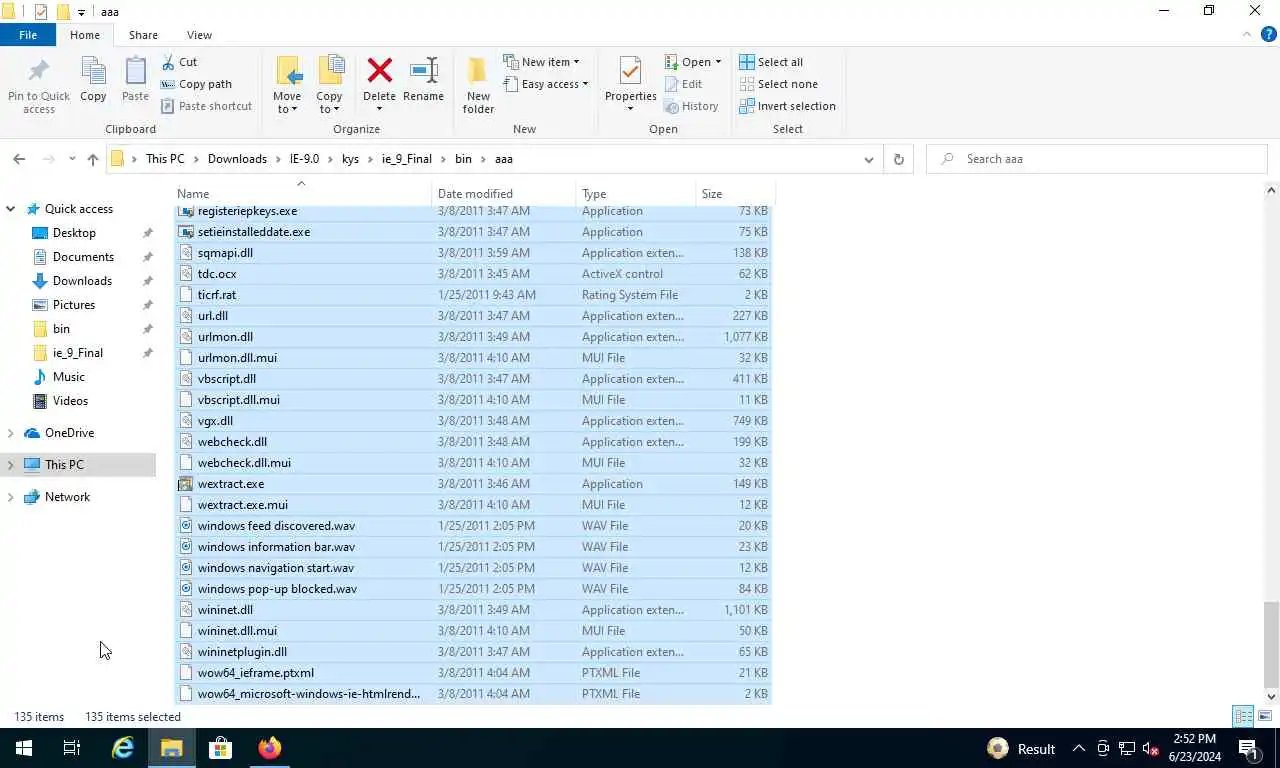Click Select none in the ribbon

[x=778, y=84]
